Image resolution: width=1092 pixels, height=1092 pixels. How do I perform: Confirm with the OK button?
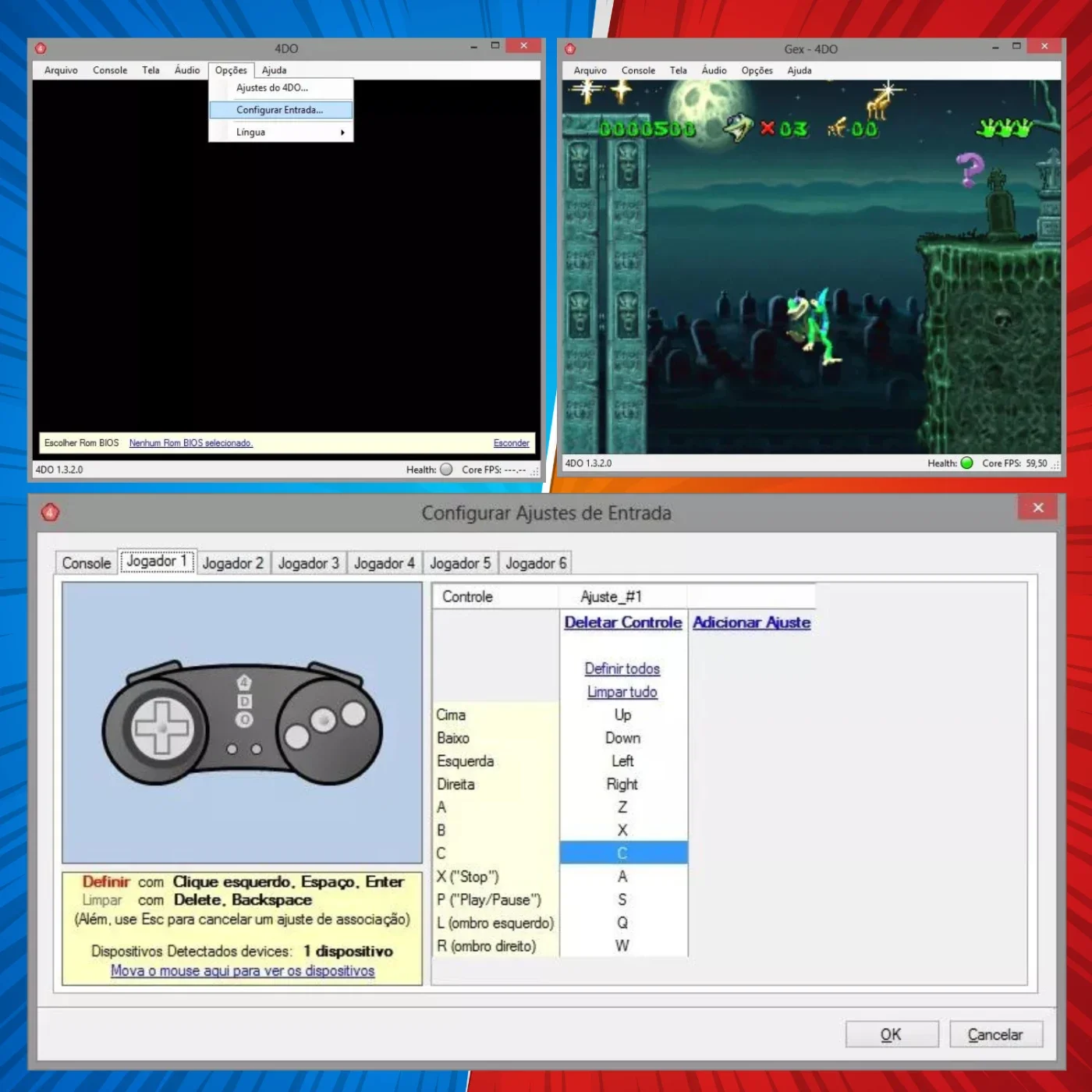(x=892, y=1034)
